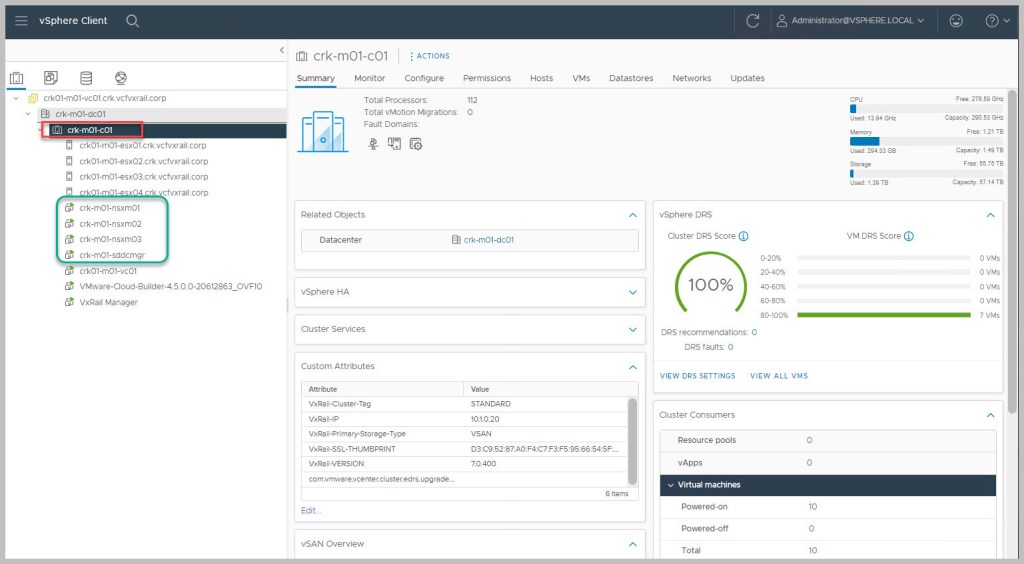Image resolution: width=1024 pixels, height=564 pixels.
Task: Select the VxRail Manager VM in tree
Action: (108, 302)
